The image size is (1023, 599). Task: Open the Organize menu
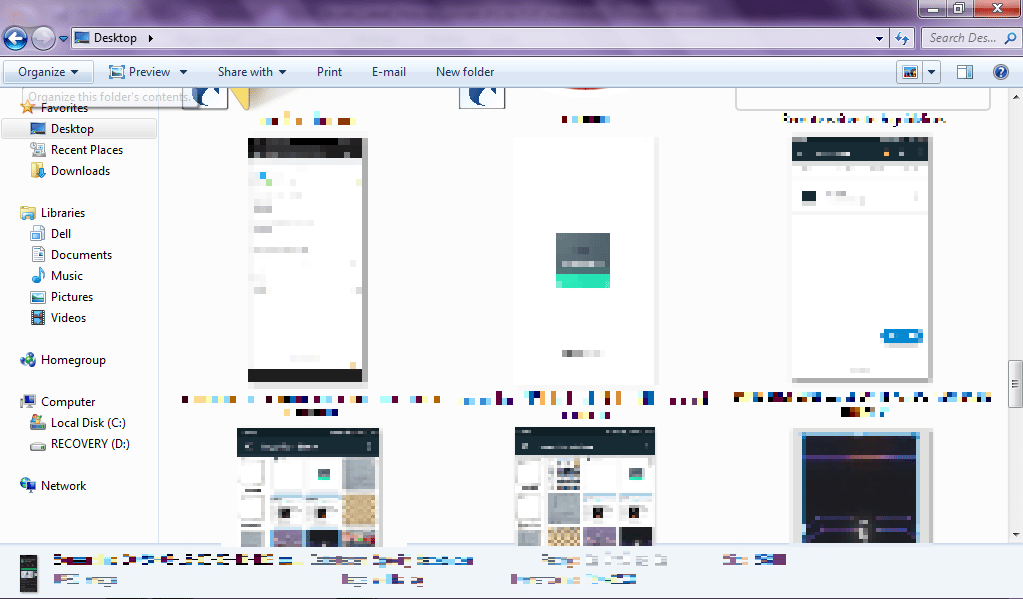click(48, 72)
